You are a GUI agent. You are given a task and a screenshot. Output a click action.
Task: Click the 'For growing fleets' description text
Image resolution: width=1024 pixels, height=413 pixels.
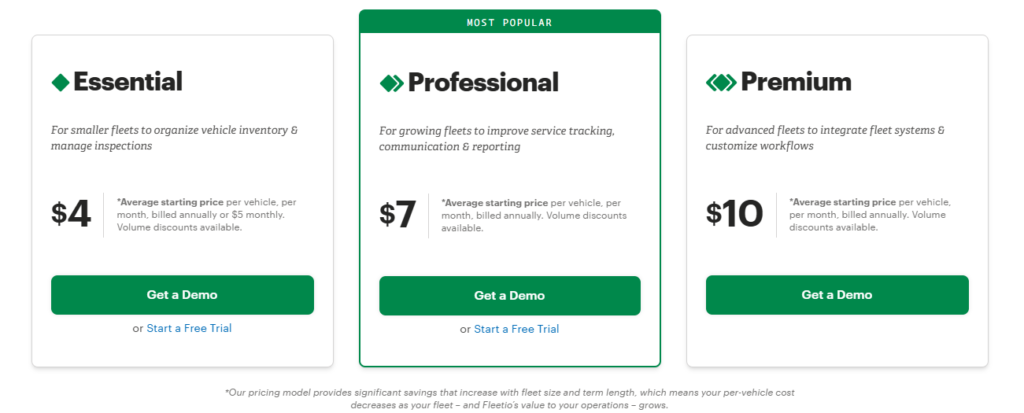click(x=497, y=139)
